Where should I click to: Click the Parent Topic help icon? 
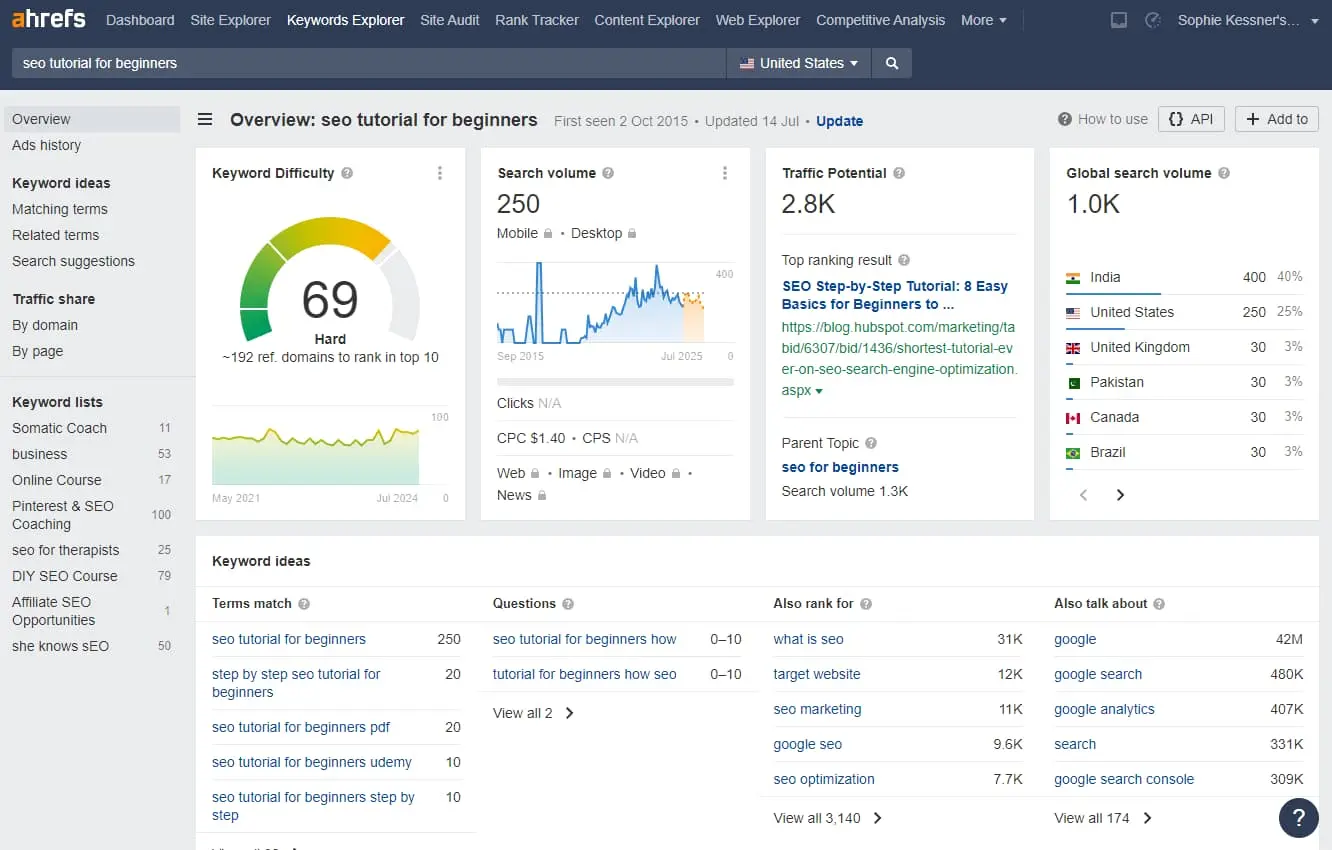[x=871, y=443]
